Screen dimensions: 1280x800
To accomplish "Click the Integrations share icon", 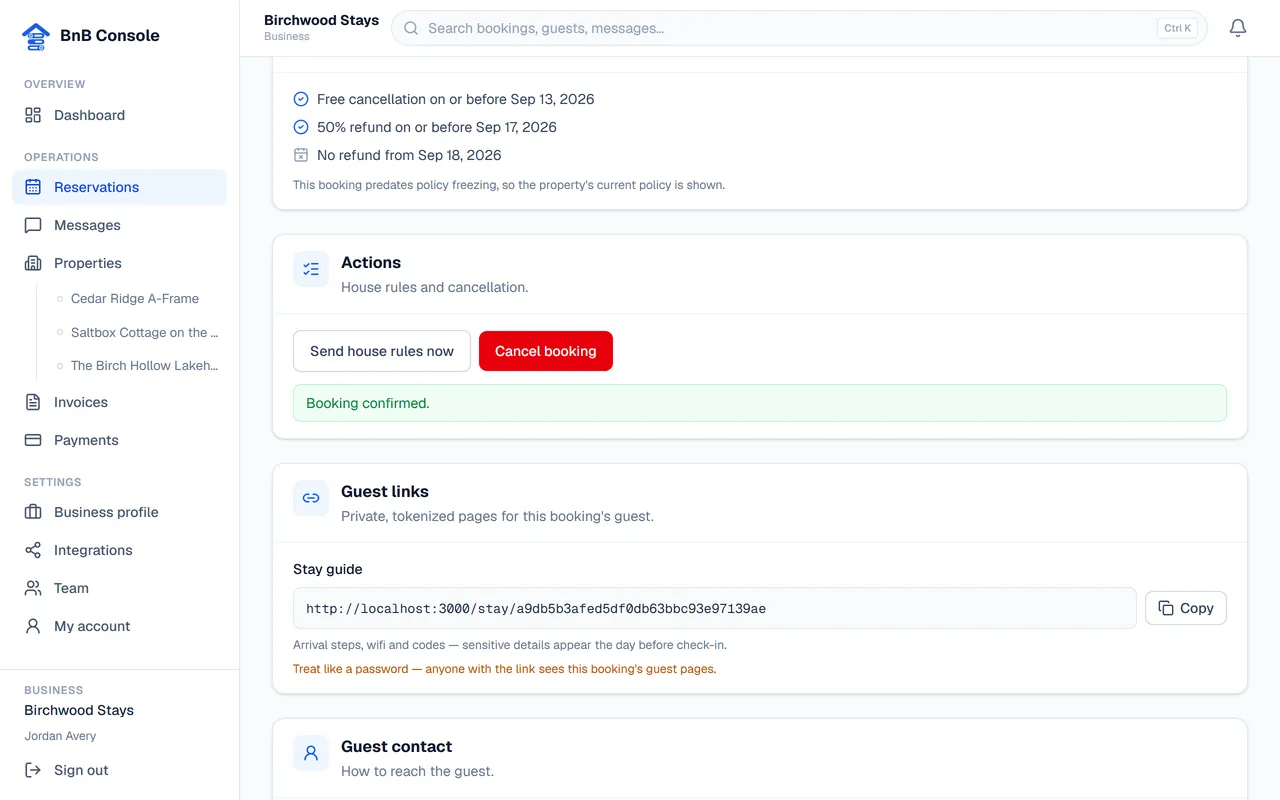I will pos(33,550).
